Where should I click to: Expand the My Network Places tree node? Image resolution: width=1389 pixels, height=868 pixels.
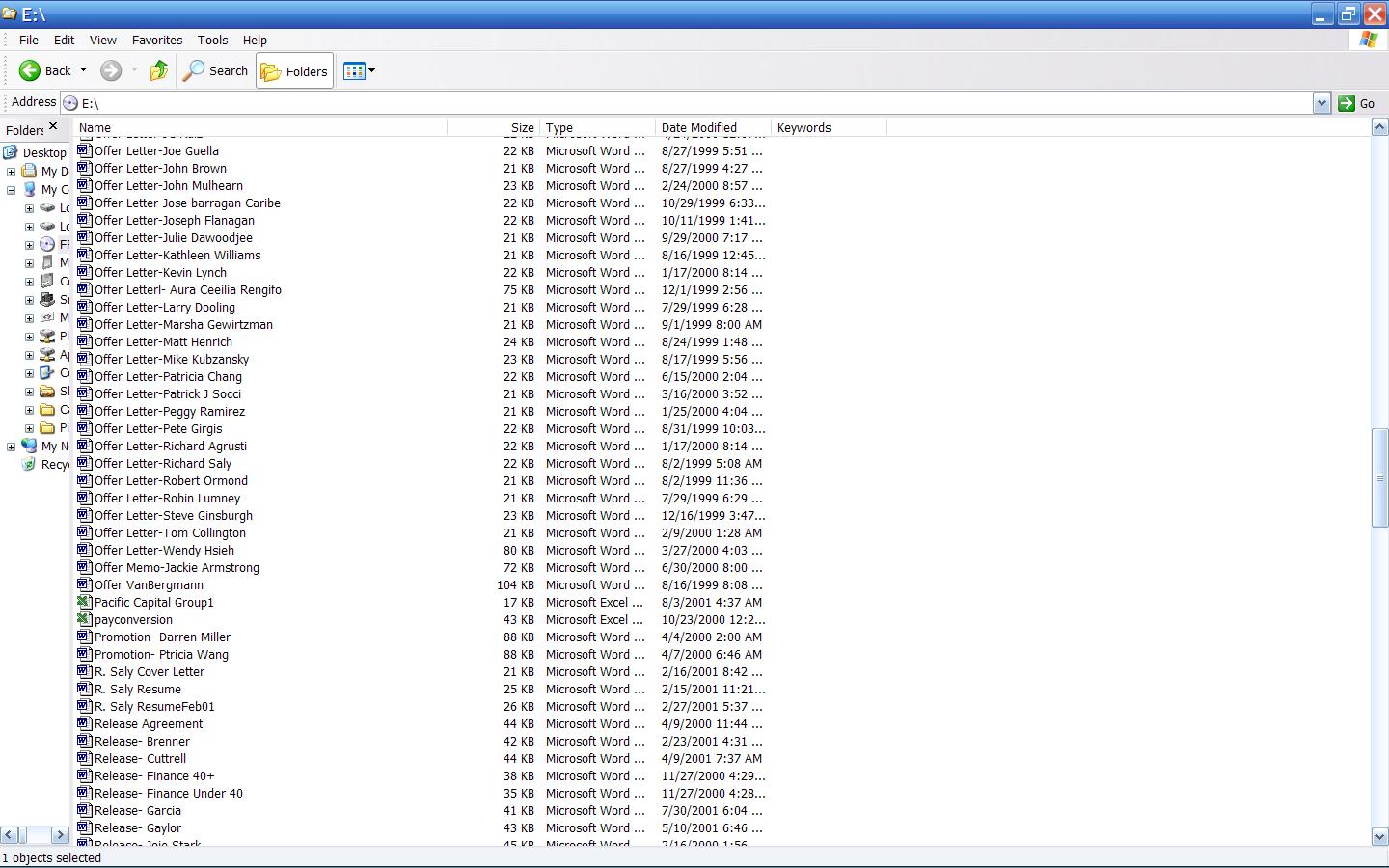pos(11,447)
